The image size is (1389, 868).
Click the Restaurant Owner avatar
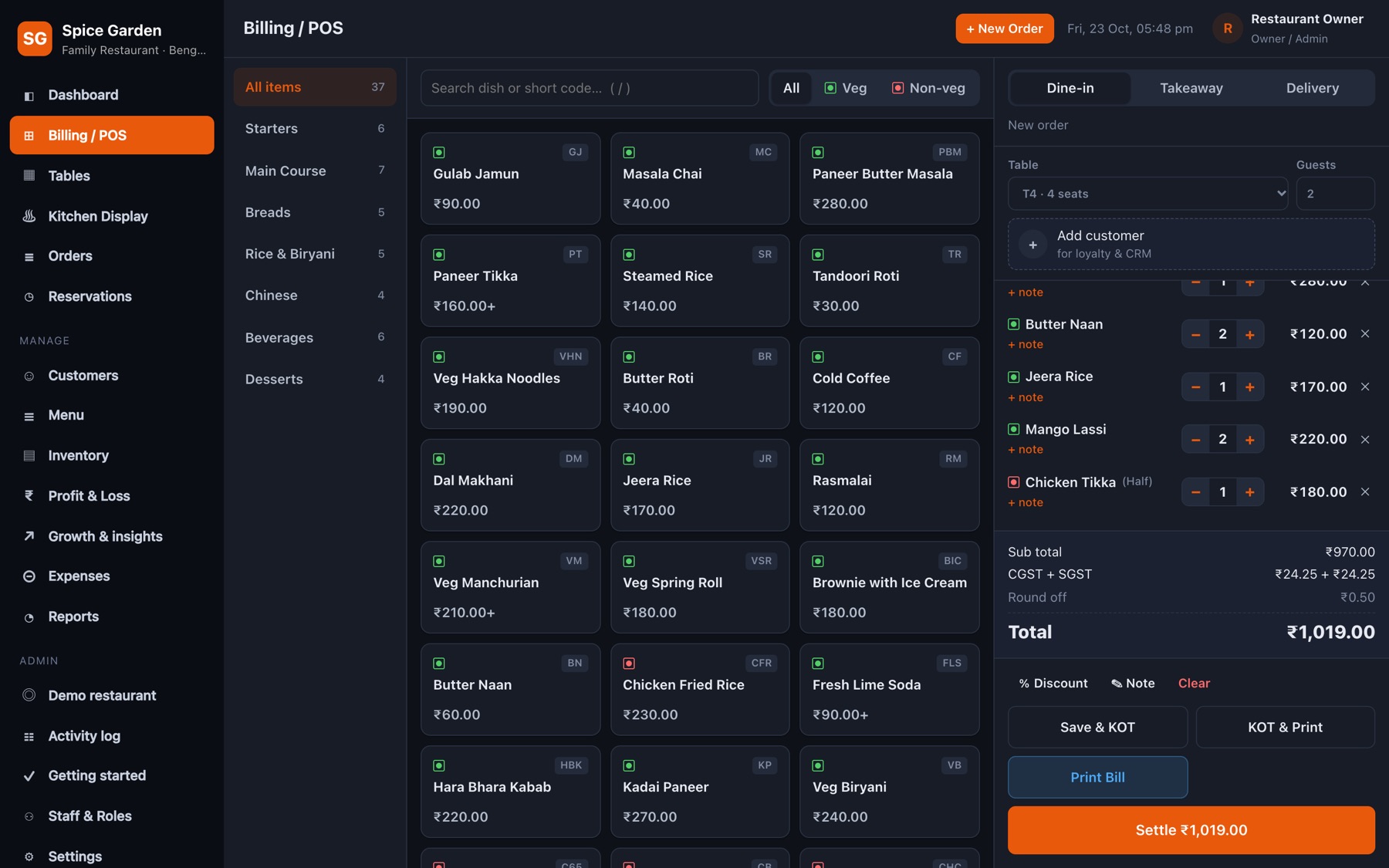[x=1227, y=29]
